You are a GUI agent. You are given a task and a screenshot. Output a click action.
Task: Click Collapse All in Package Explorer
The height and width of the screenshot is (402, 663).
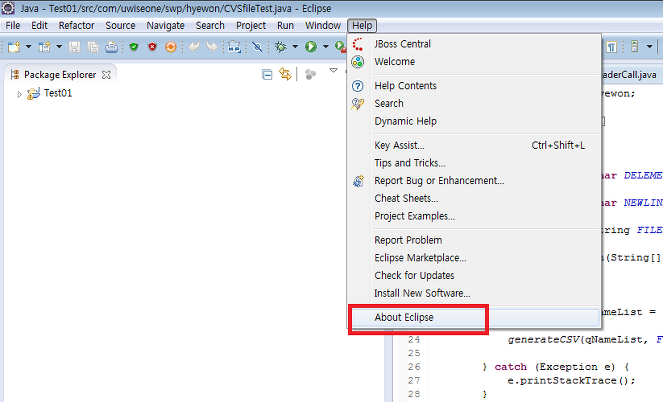click(267, 75)
